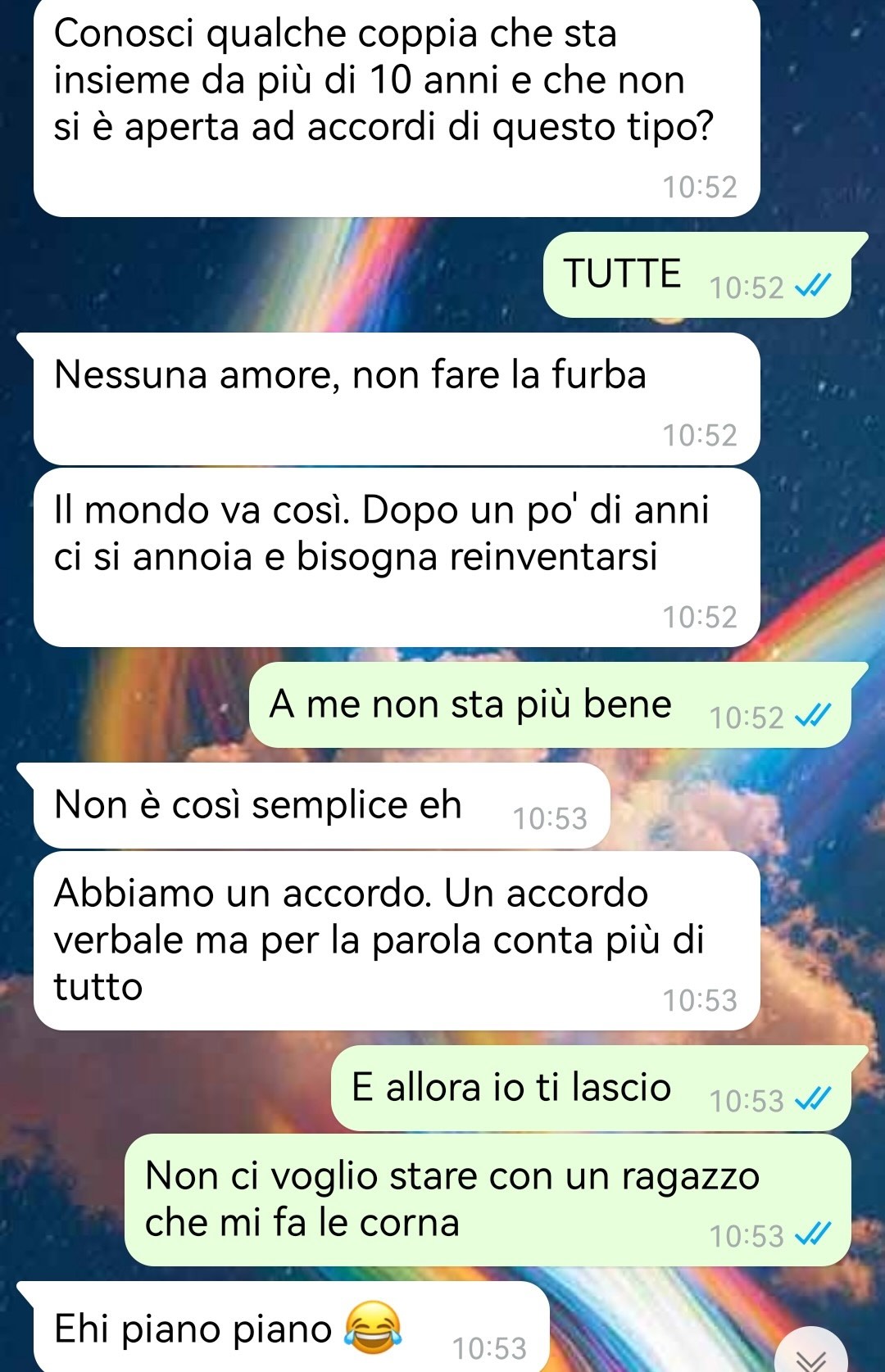Viewport: 885px width, 1372px height.
Task: Select the 'TUTTE' sent message bubble
Action: click(x=697, y=274)
